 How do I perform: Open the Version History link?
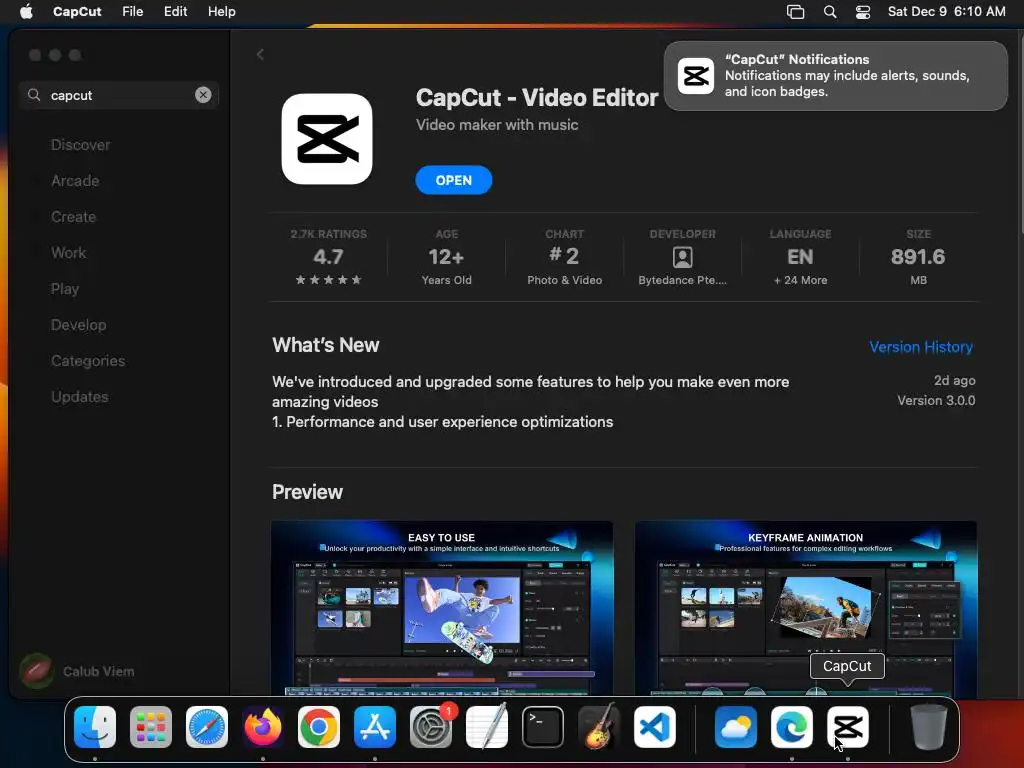coord(921,347)
